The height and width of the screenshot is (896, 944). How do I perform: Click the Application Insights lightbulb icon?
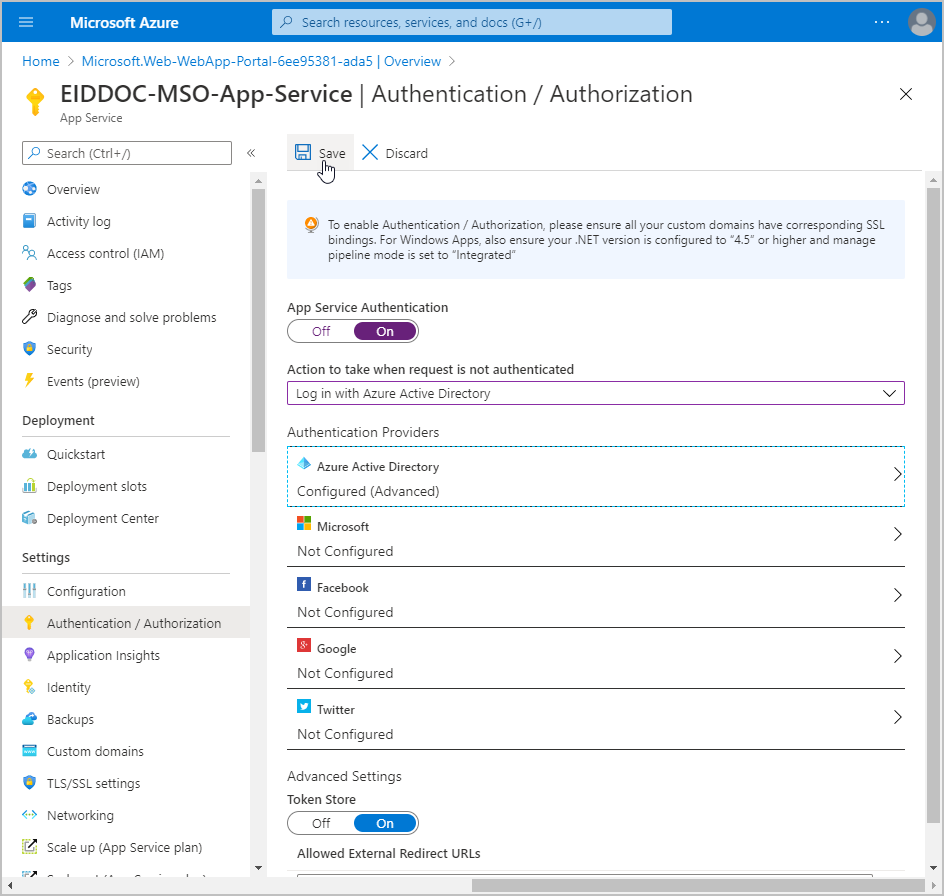(30, 656)
